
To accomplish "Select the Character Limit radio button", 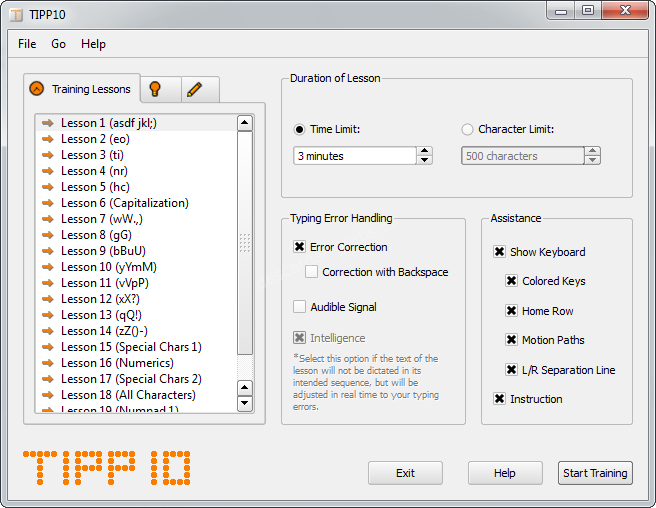I will click(467, 129).
